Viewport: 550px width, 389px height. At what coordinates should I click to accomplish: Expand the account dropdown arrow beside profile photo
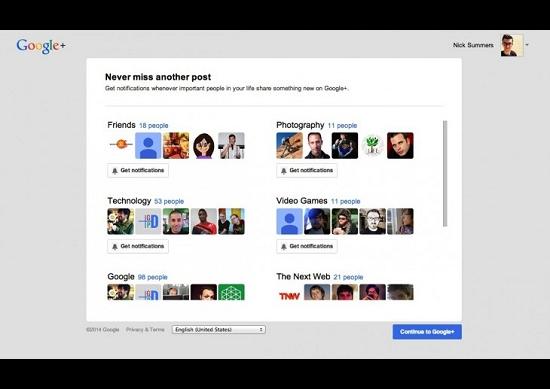527,45
